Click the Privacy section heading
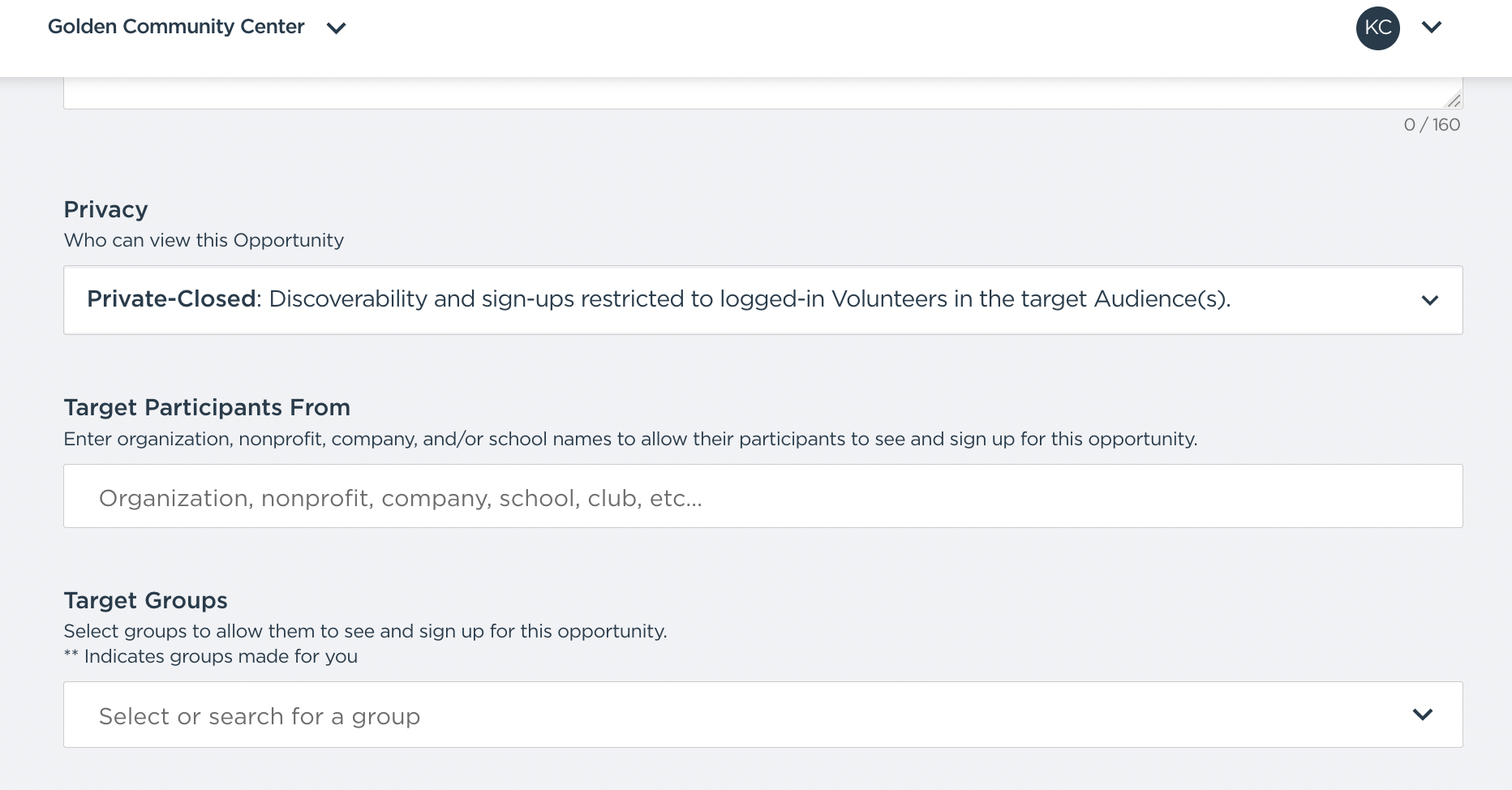The width and height of the screenshot is (1512, 790). coord(105,209)
